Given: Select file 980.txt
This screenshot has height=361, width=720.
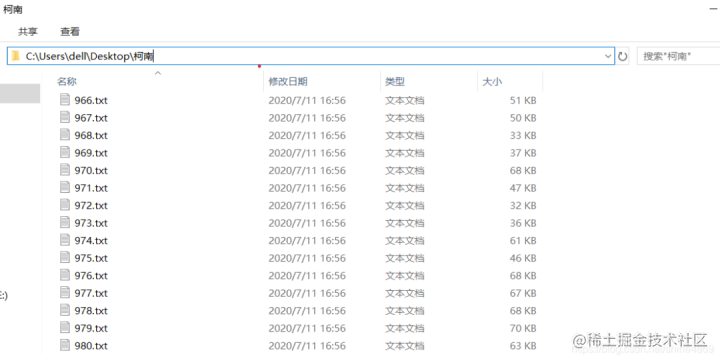Looking at the screenshot, I should (x=91, y=346).
